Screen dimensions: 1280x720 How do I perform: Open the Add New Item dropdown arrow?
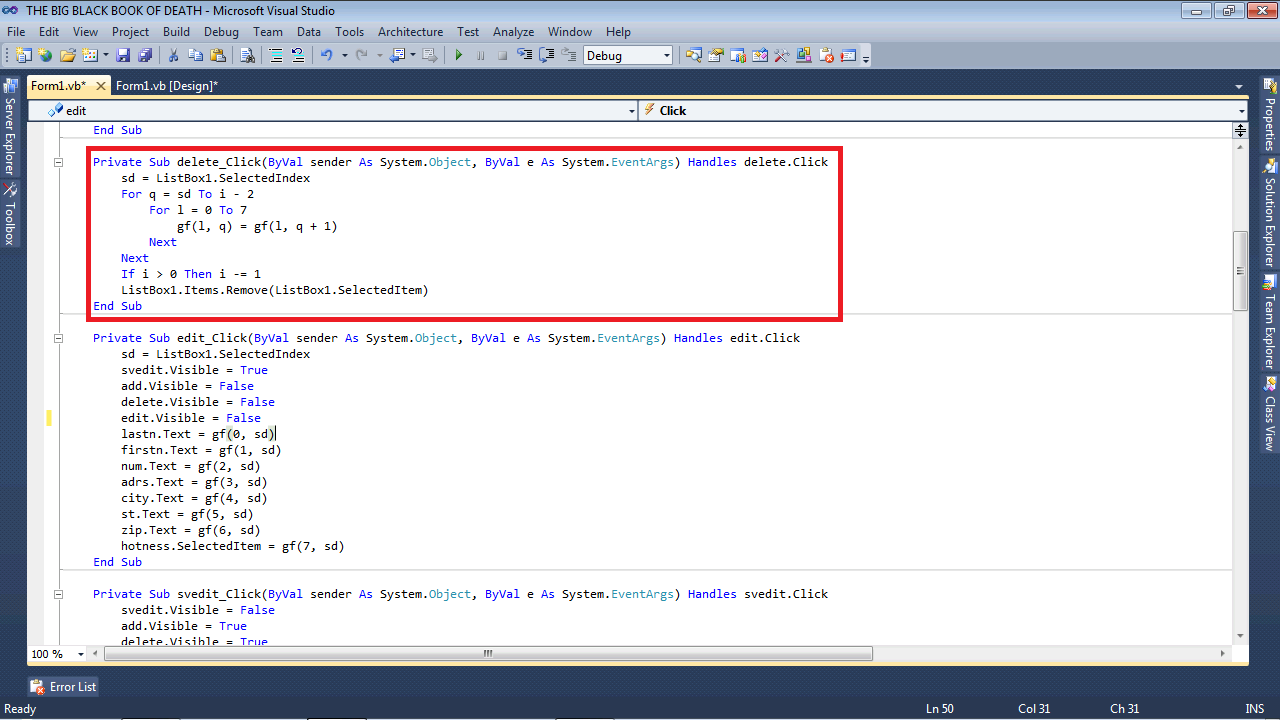pyautogui.click(x=105, y=55)
